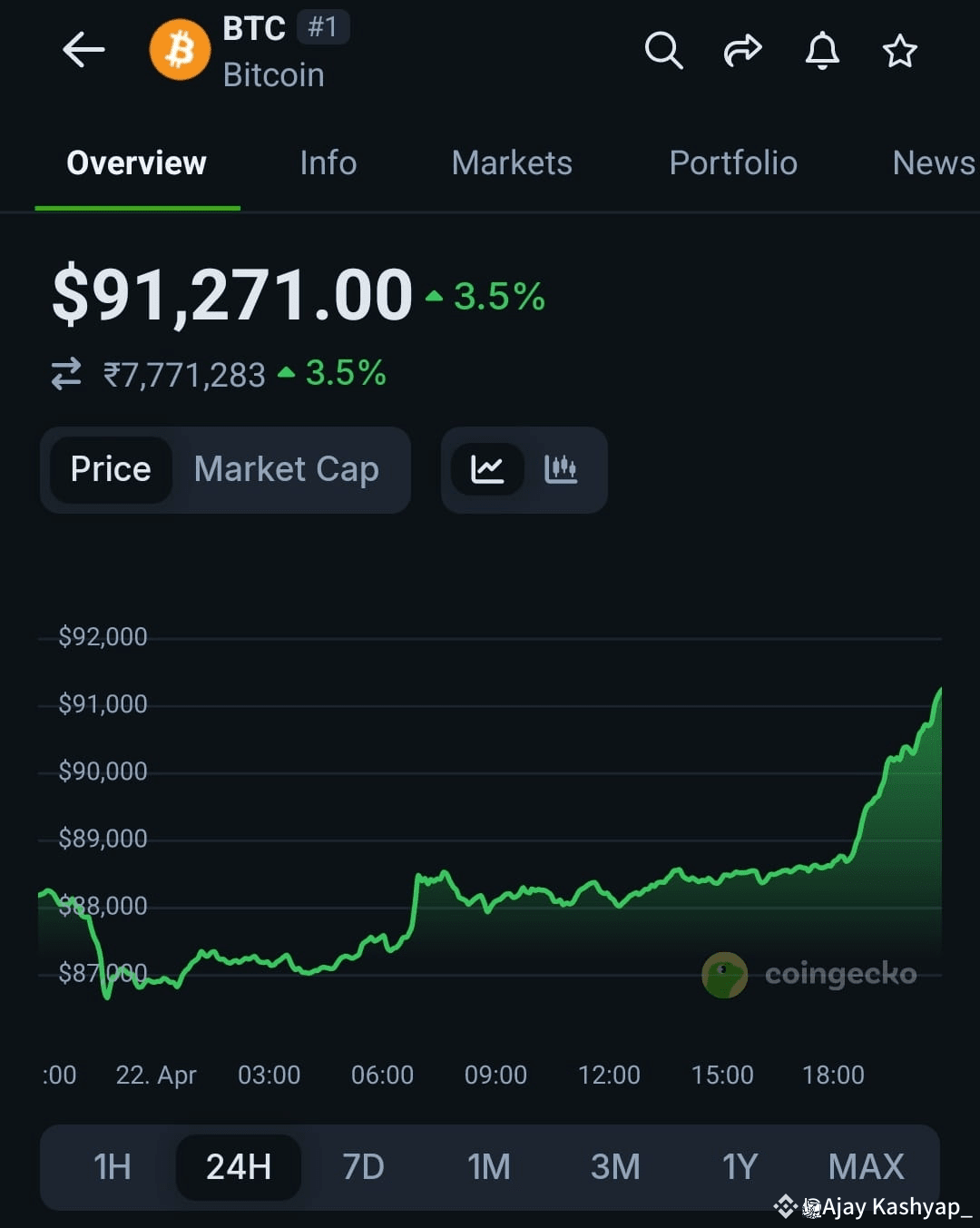
Task: Tap the 1Y timeframe option
Action: coord(740,1167)
